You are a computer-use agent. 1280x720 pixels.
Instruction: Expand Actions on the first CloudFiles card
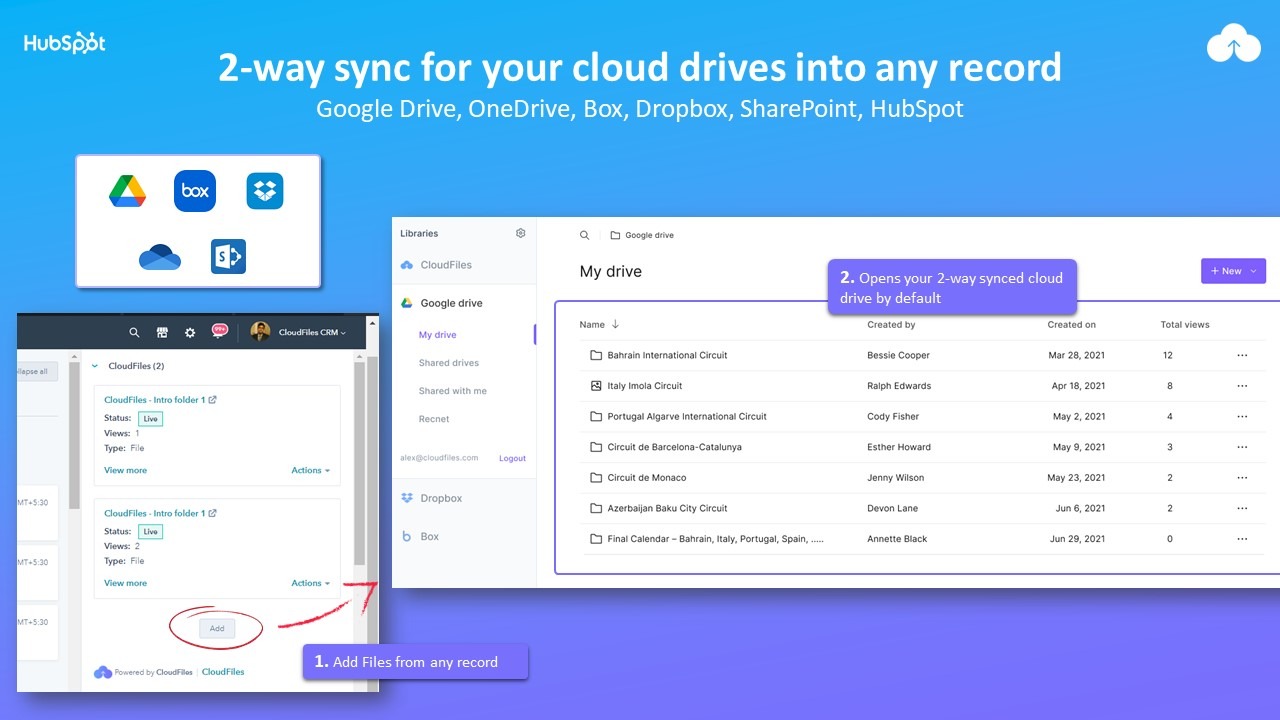(311, 469)
